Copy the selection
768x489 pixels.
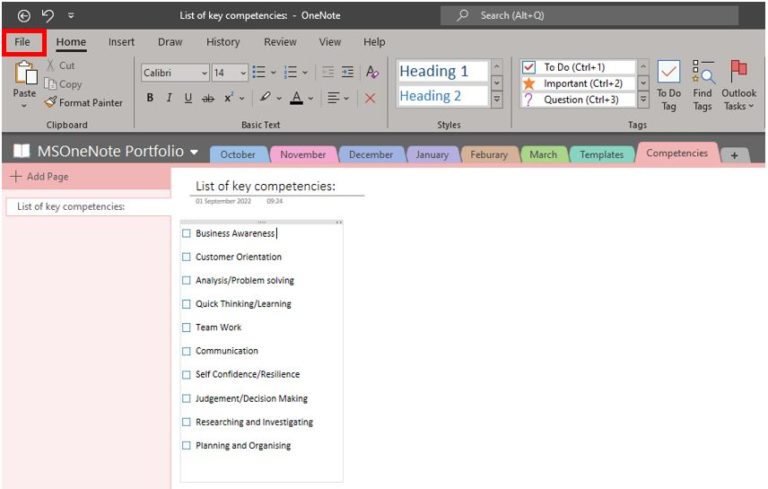[x=63, y=84]
